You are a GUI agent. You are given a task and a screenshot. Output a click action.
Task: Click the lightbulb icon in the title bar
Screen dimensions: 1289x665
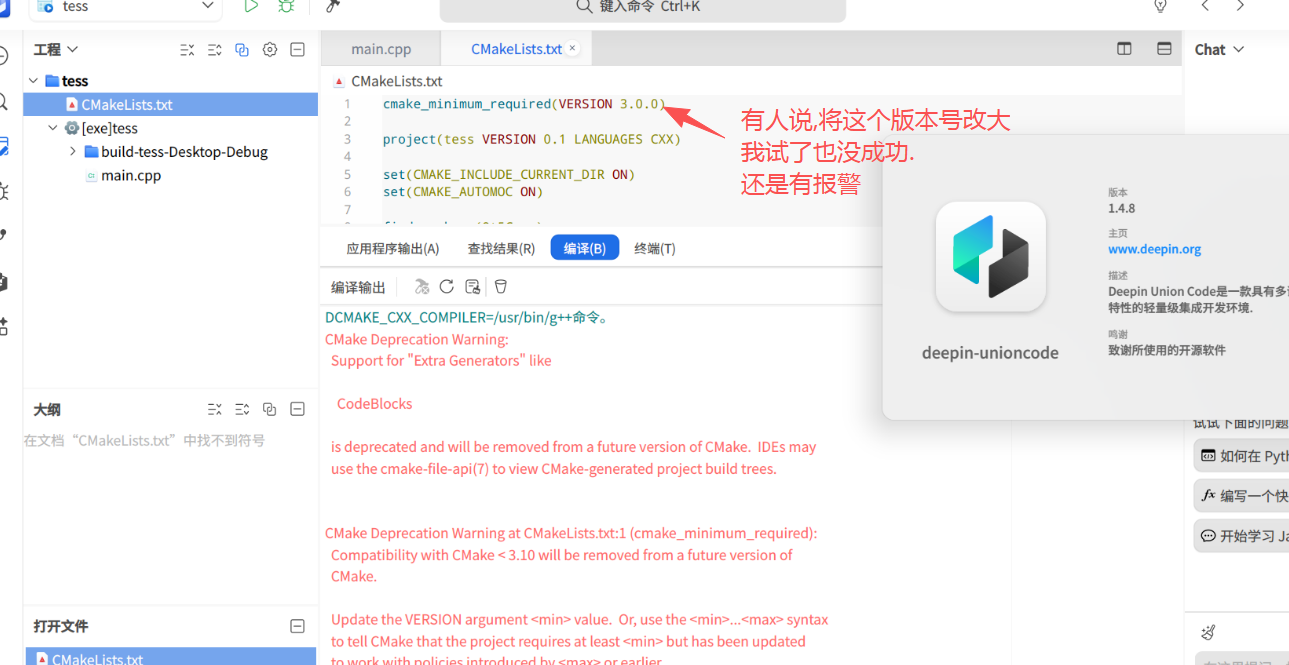[x=1160, y=6]
